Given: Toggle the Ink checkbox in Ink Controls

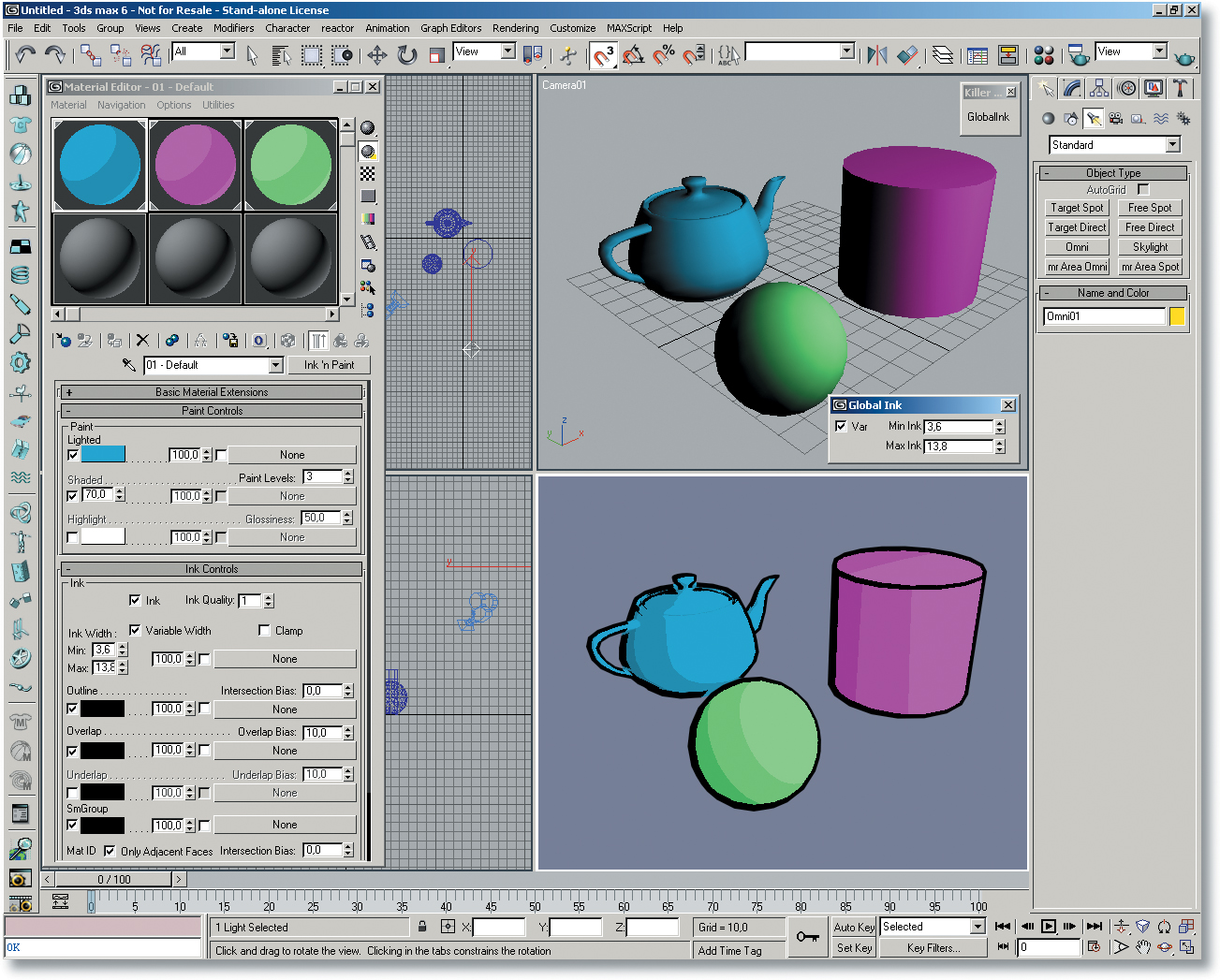Looking at the screenshot, I should 135,601.
